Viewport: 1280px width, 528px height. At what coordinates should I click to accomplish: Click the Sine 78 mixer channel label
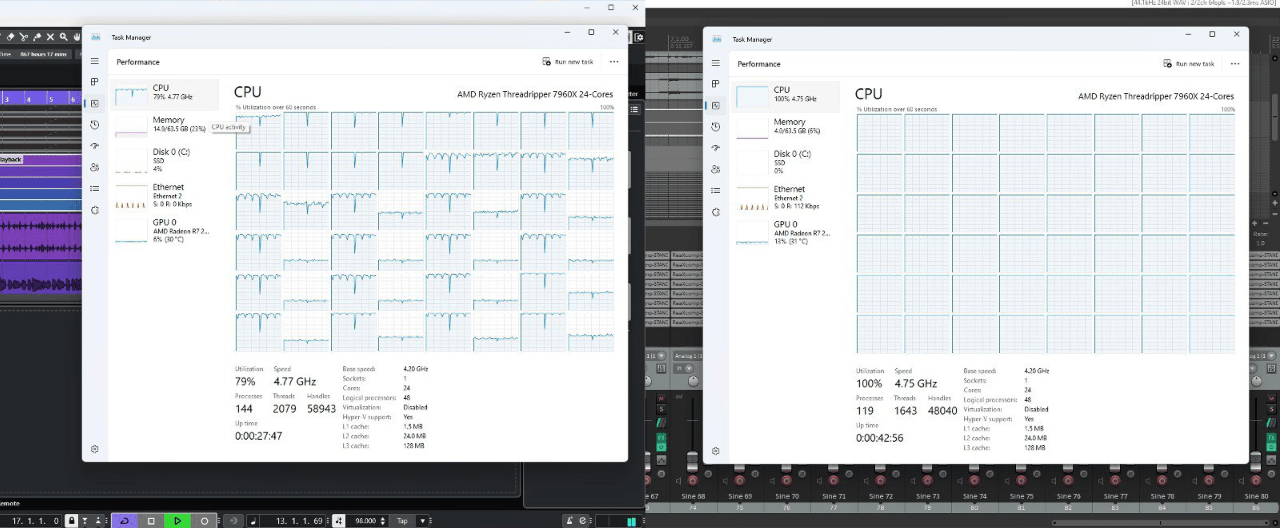pos(1162,496)
